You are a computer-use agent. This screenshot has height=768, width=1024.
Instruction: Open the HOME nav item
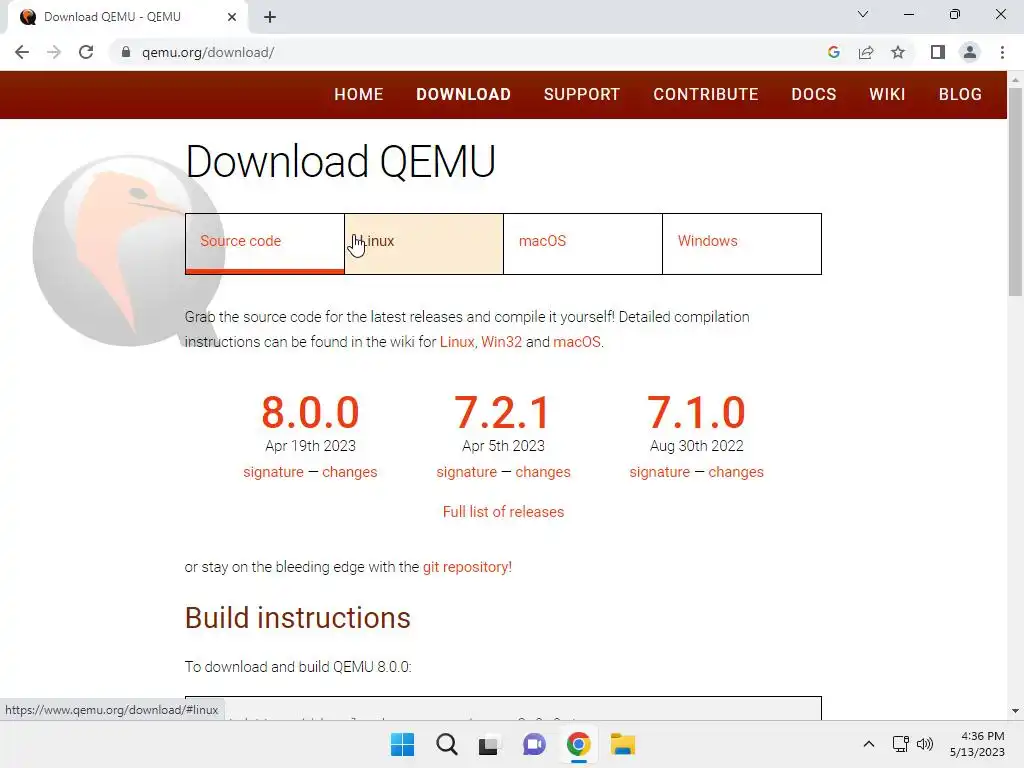coord(359,95)
